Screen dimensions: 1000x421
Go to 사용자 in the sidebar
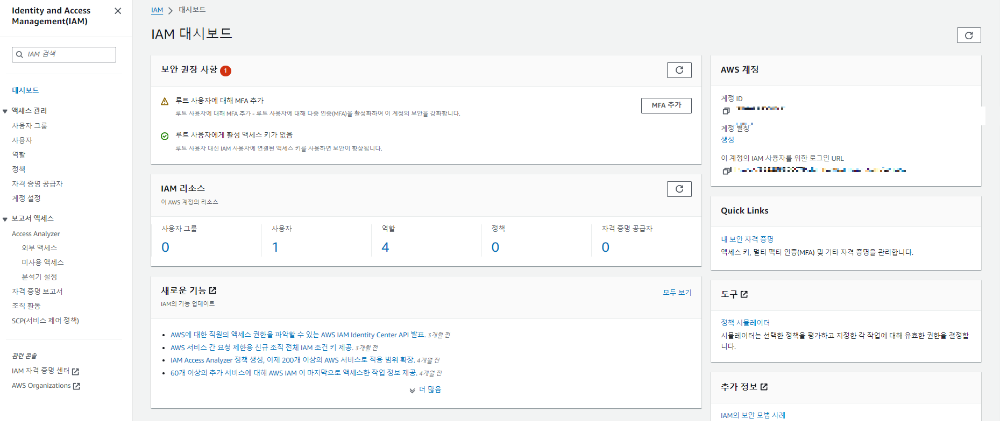tap(22, 140)
